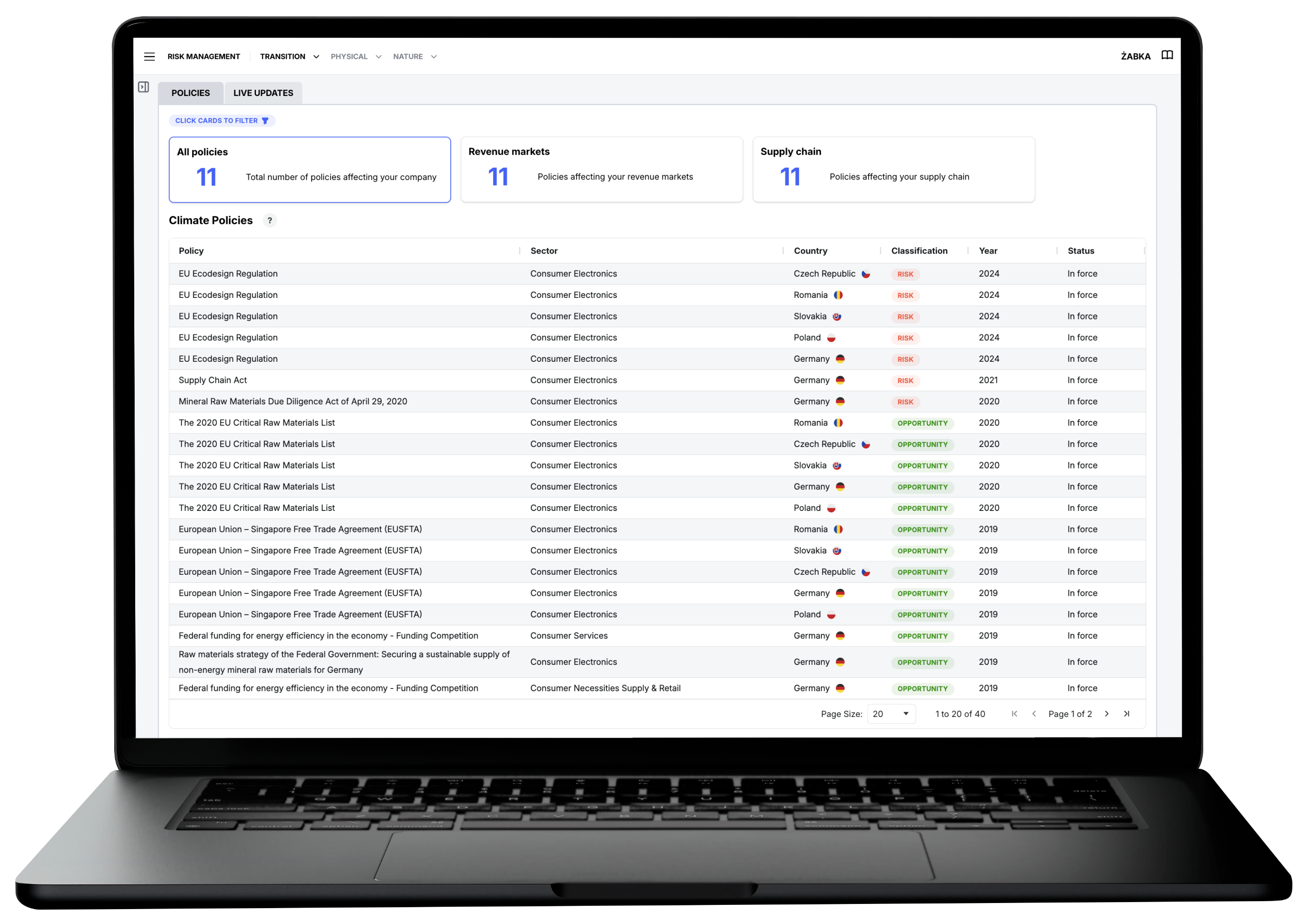Go to last page of table
Viewport: 1303px width, 924px height.
[x=1127, y=713]
